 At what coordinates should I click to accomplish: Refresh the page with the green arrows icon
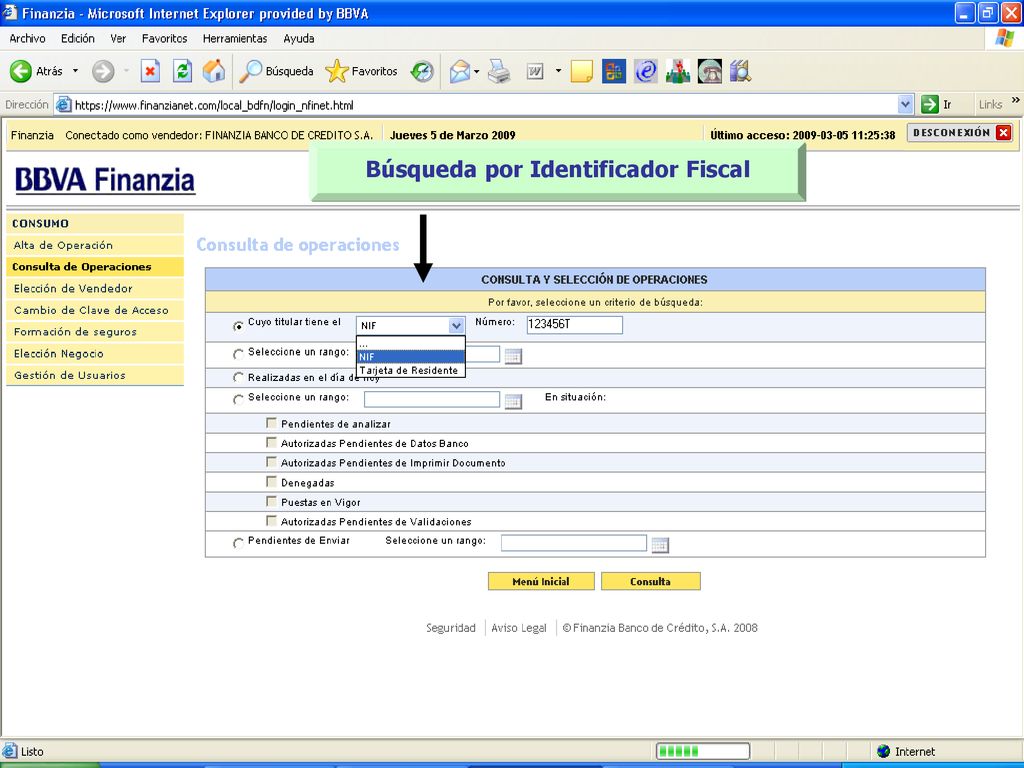click(x=182, y=71)
